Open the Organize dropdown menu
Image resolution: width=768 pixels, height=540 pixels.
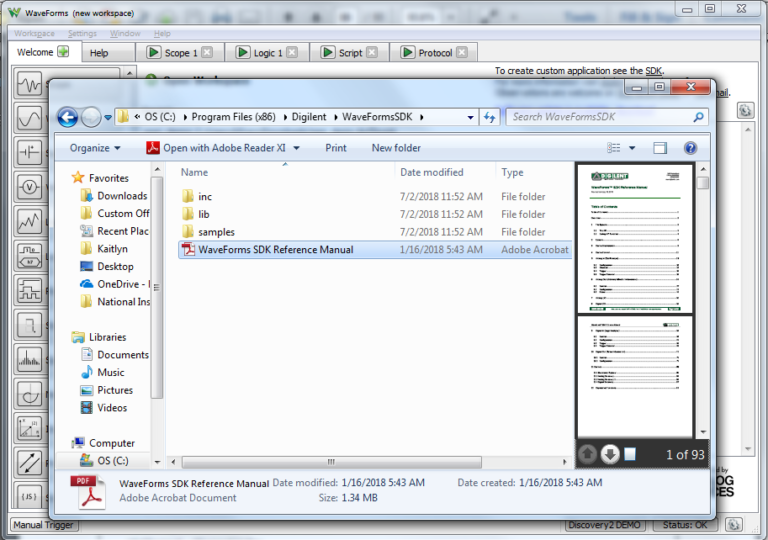tap(95, 148)
